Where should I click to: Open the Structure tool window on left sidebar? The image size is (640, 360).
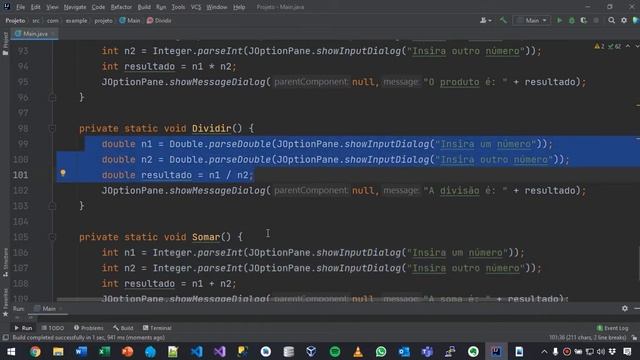pyautogui.click(x=5, y=262)
